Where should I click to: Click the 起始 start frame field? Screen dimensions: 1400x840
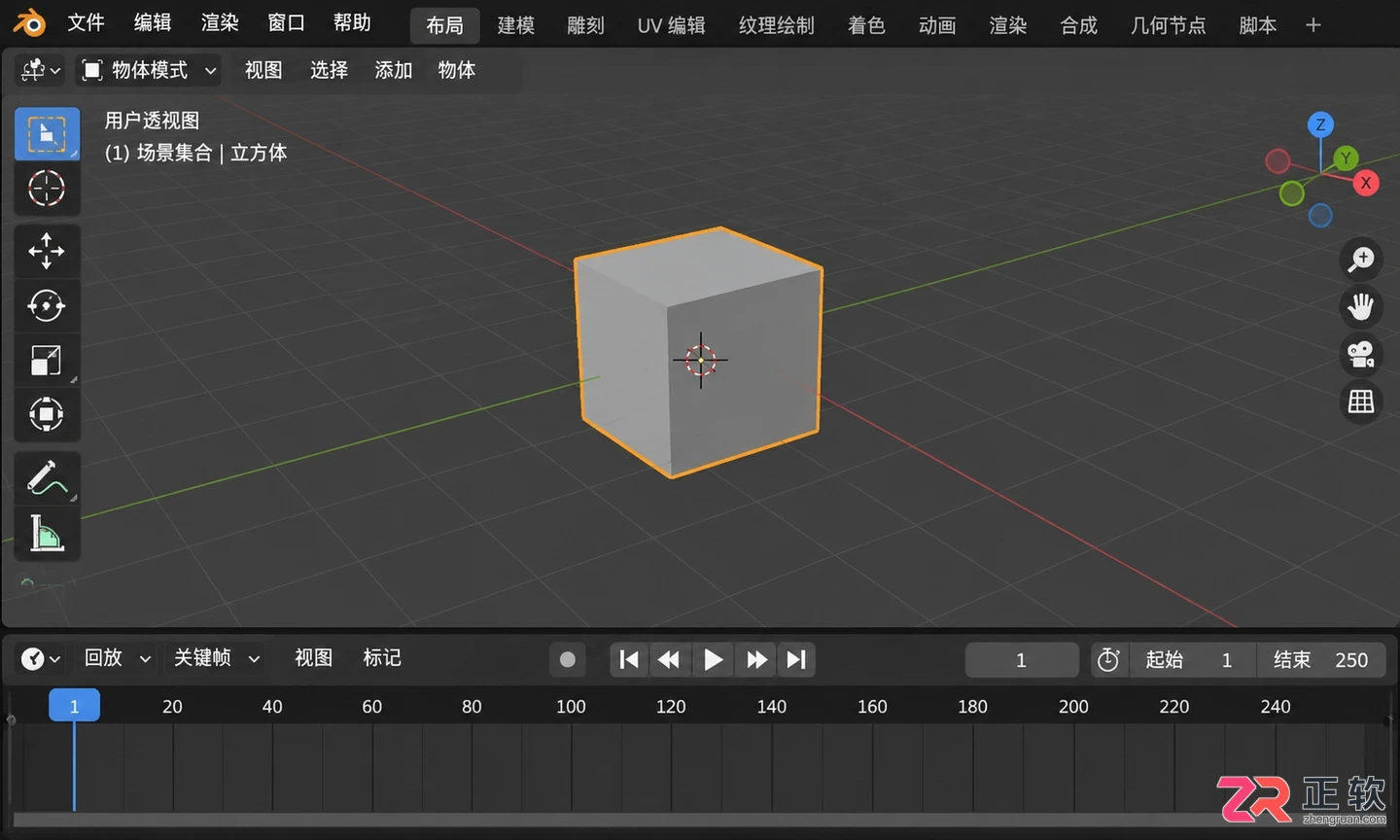[x=1192, y=659]
